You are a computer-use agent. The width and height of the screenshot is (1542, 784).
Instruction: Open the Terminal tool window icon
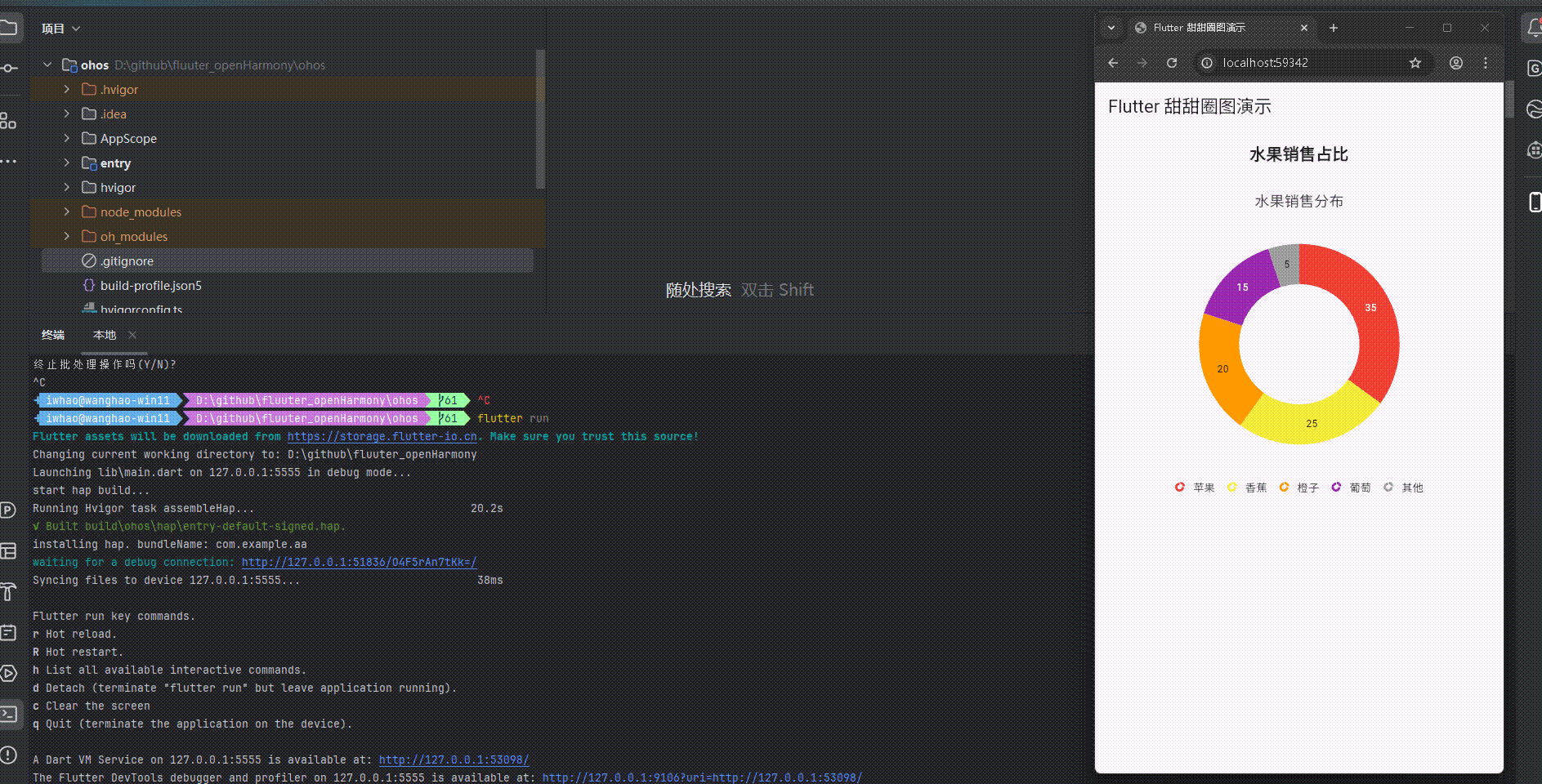pos(8,714)
